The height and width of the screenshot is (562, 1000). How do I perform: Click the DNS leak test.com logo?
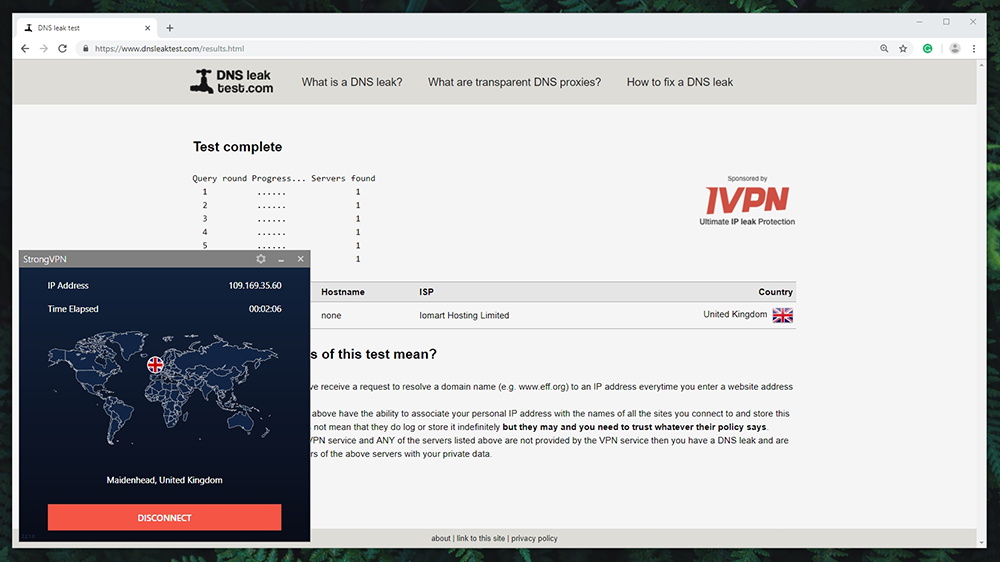[232, 82]
